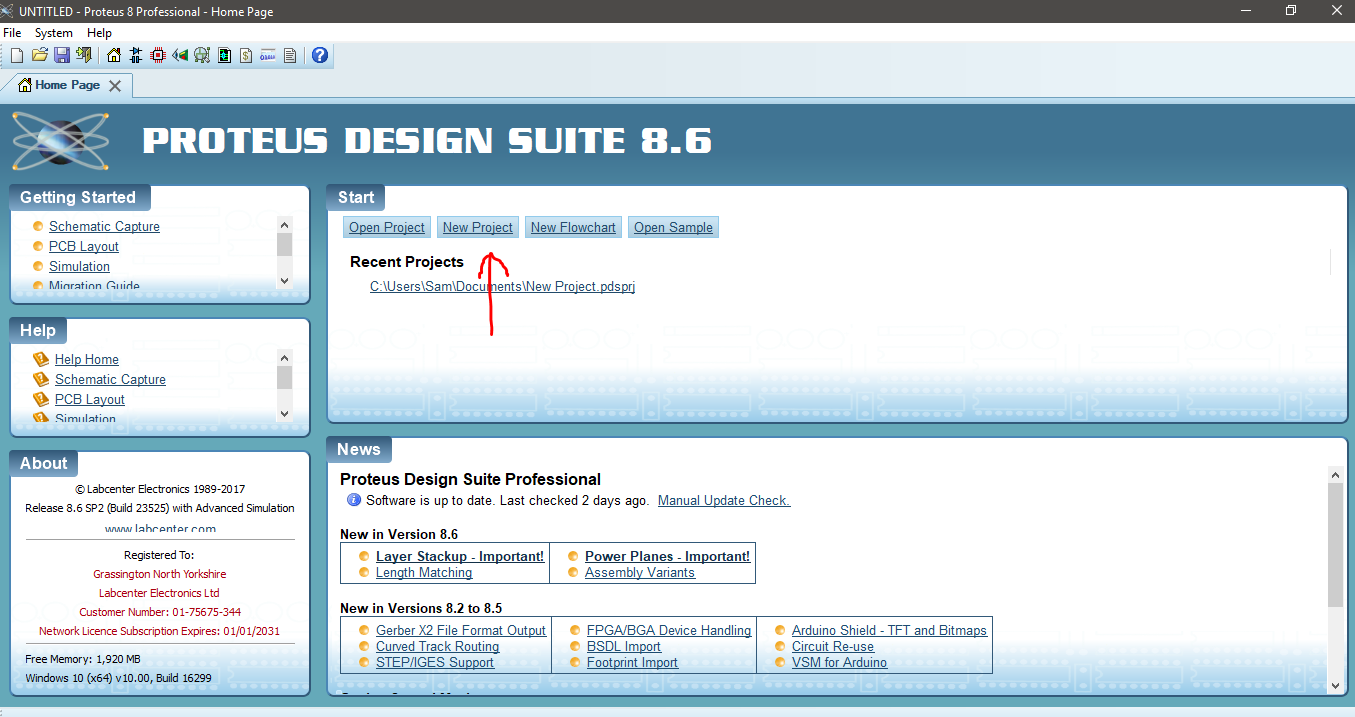Click Getting Started panel scroll-down arrow
1355x717 pixels.
coord(284,281)
